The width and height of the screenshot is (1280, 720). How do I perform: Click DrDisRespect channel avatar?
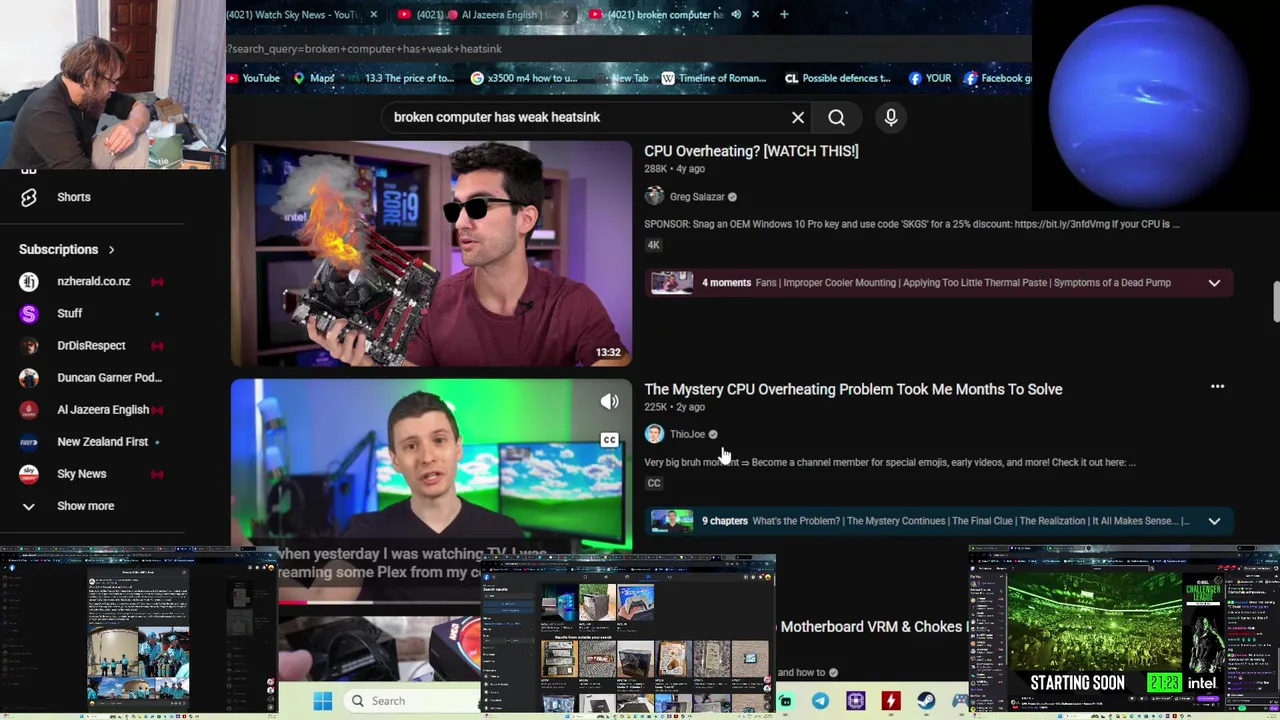(x=29, y=345)
